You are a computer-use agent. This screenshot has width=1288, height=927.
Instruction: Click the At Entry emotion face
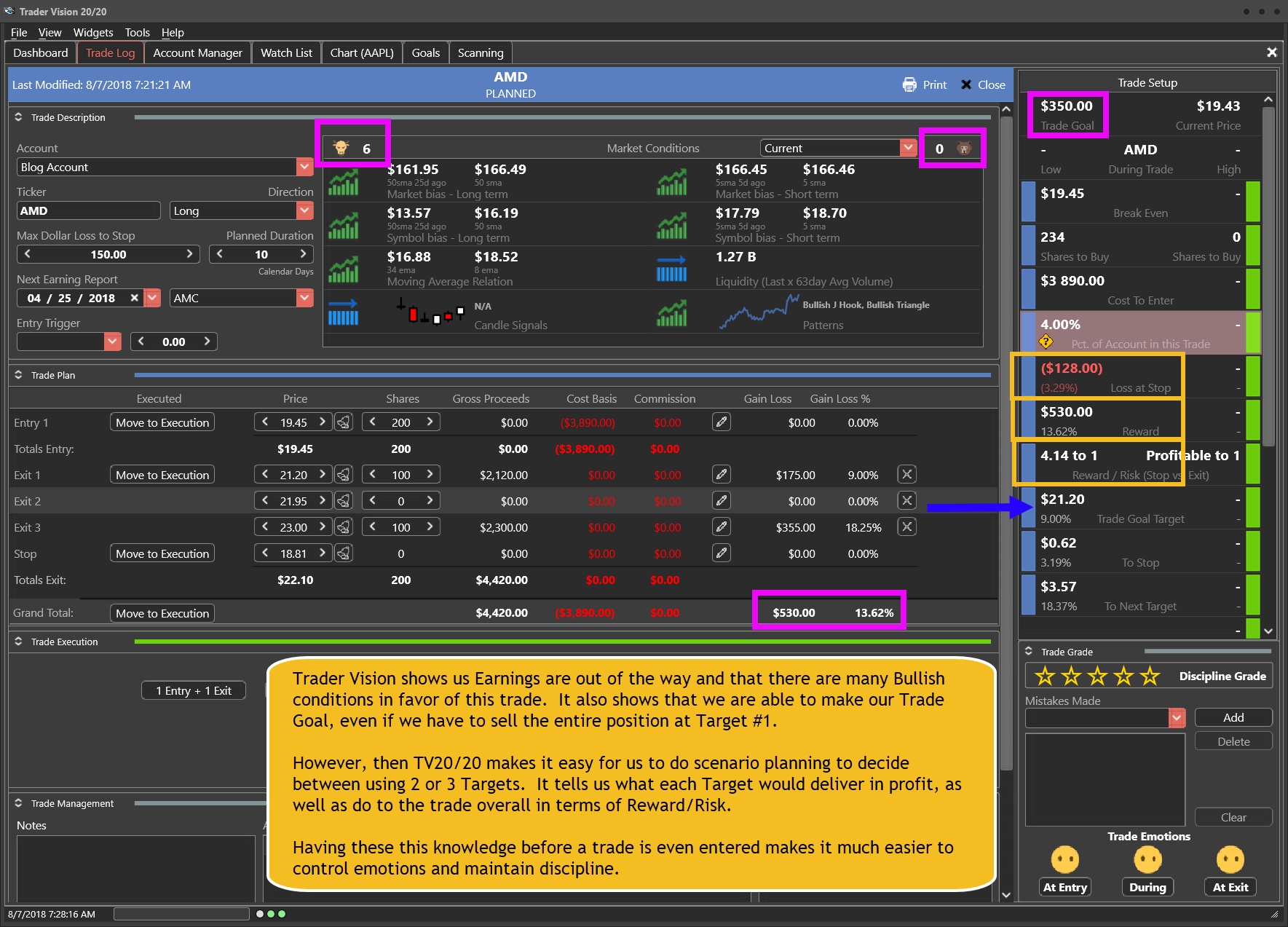[x=1064, y=859]
